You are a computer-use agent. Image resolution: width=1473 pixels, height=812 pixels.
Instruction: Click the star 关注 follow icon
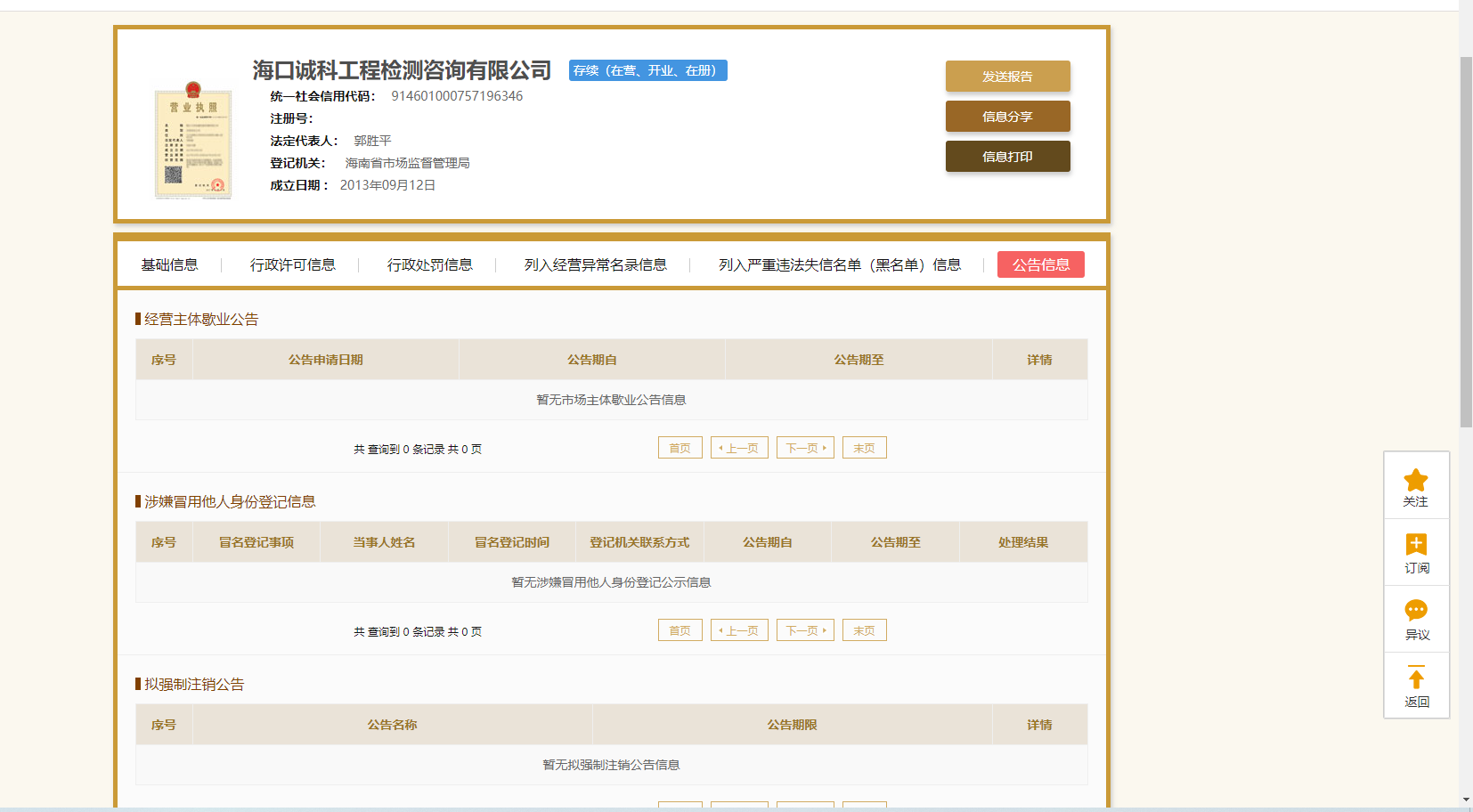tap(1415, 482)
